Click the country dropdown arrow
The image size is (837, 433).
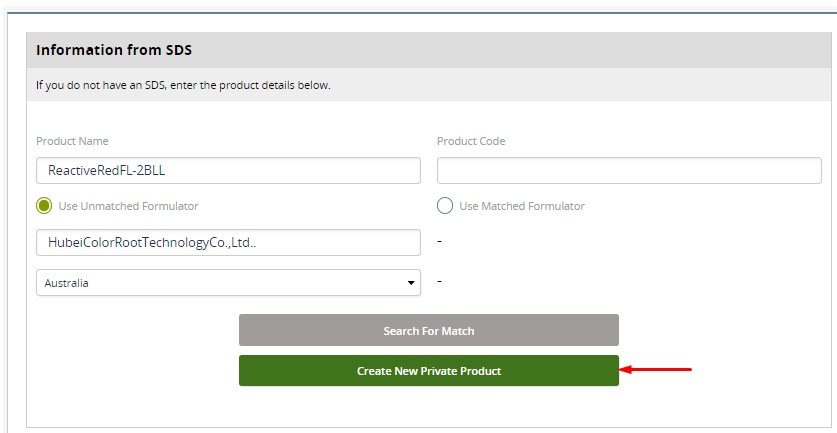(411, 283)
